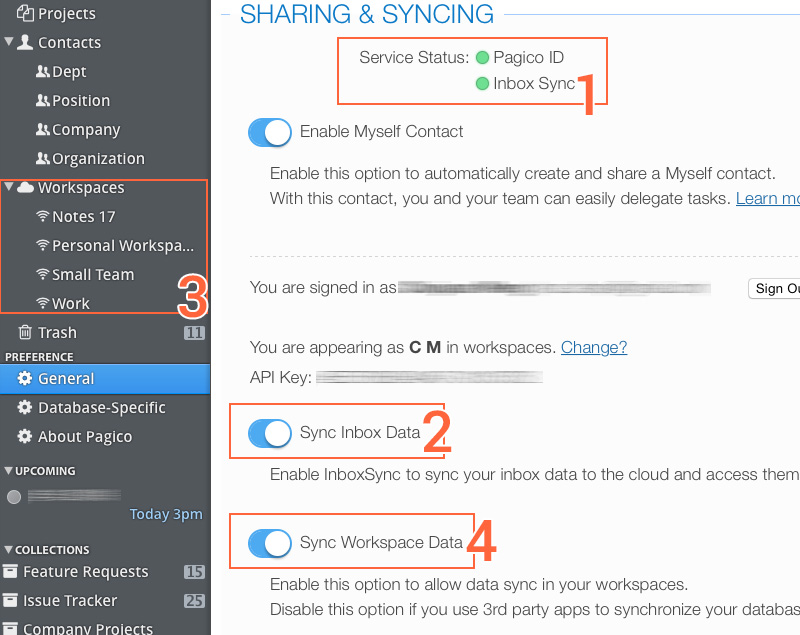Open the Learn more link
The width and height of the screenshot is (800, 635).
(x=767, y=199)
